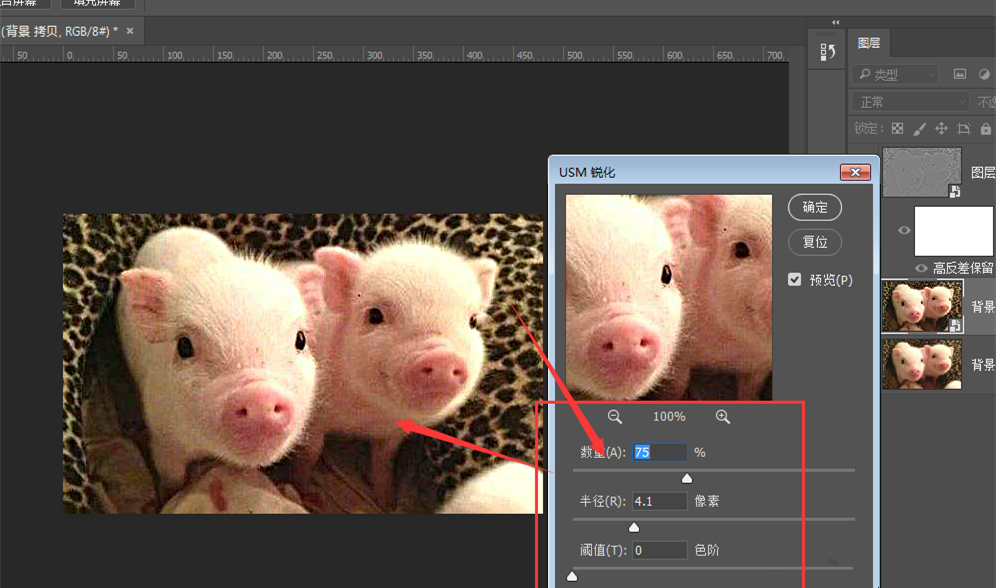The image size is (996, 588).
Task: Click the 确定 button in USM dialog
Action: [815, 207]
